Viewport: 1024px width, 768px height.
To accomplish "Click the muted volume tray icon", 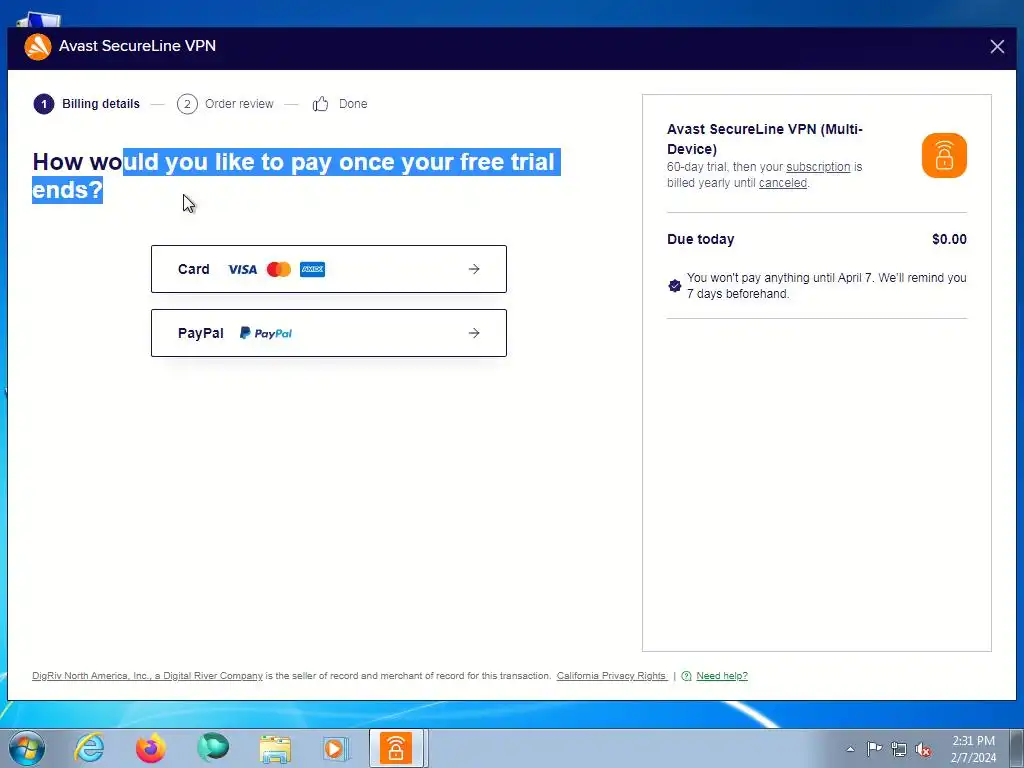I will click(x=923, y=749).
